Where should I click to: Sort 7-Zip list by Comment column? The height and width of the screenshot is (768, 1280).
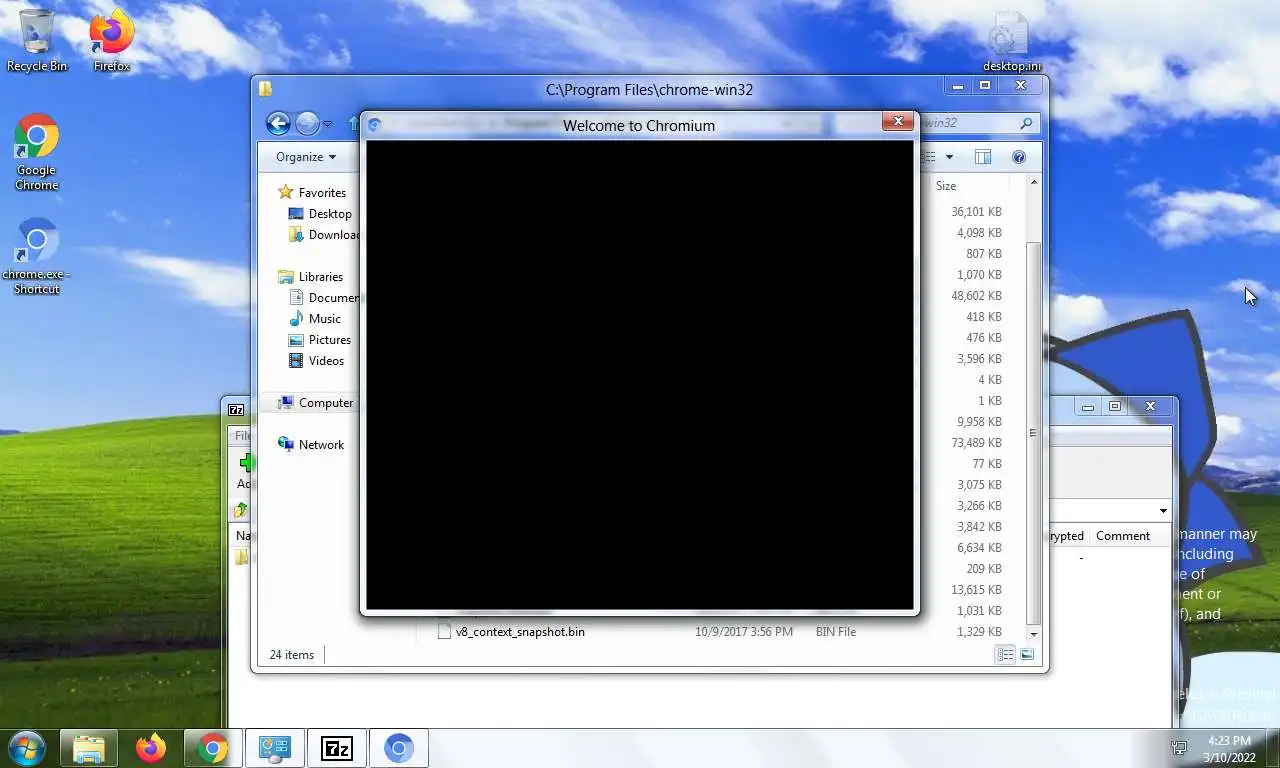[x=1122, y=536]
